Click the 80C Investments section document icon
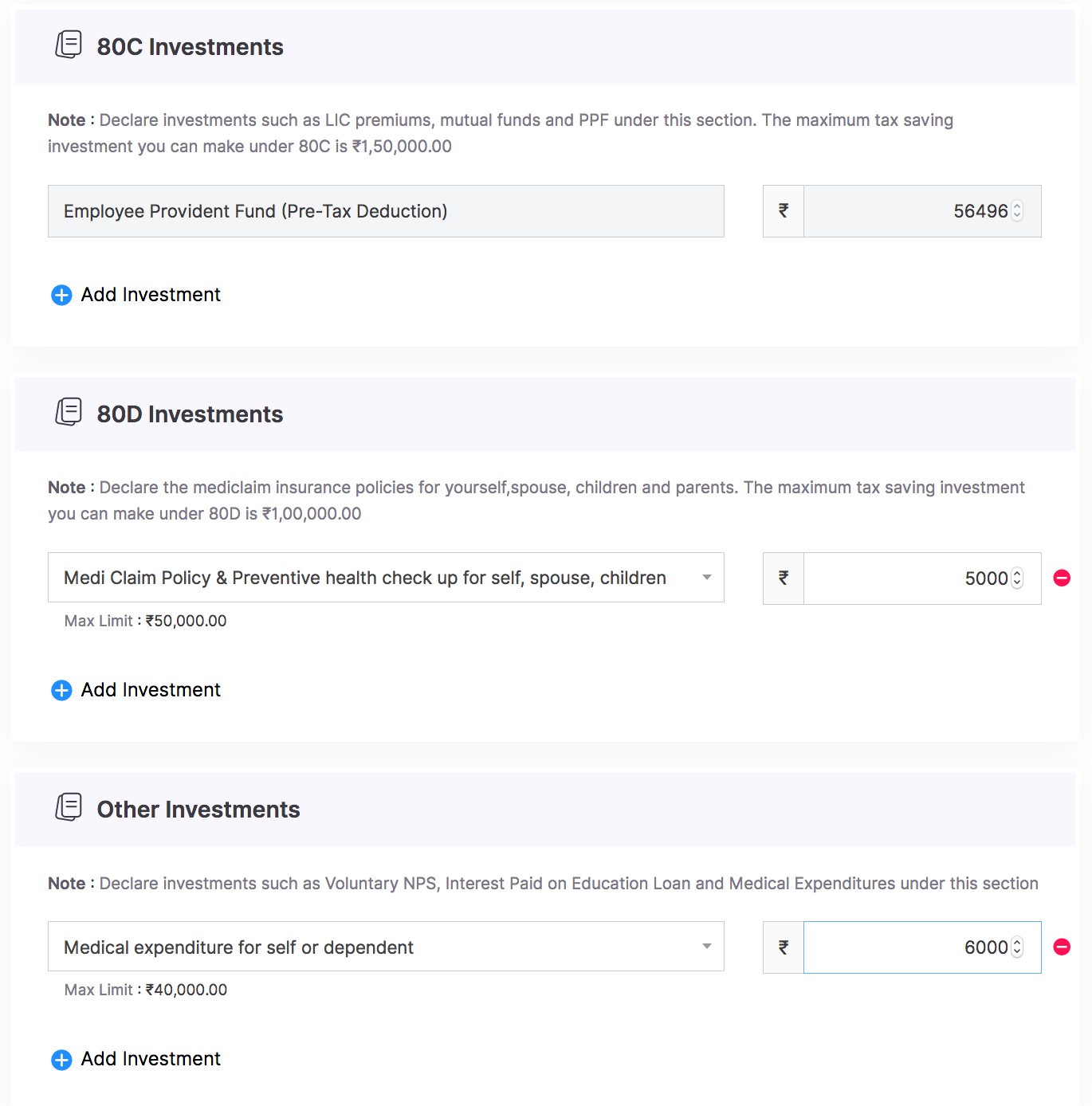This screenshot has height=1106, width=1092. tap(69, 45)
